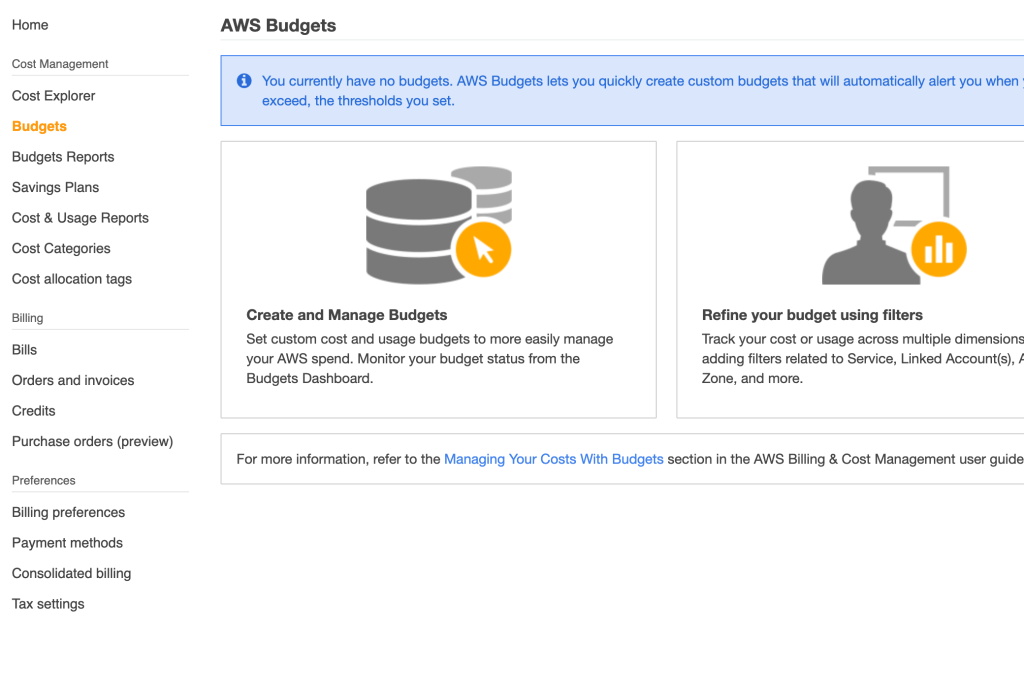This screenshot has width=1024, height=674.
Task: Navigate to Cost Categories
Action: tap(61, 249)
